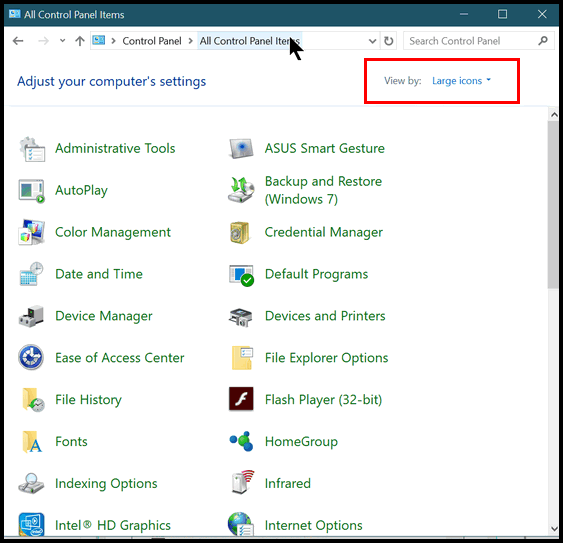This screenshot has width=563, height=543.
Task: Open the AutoPlay icon
Action: click(x=32, y=191)
